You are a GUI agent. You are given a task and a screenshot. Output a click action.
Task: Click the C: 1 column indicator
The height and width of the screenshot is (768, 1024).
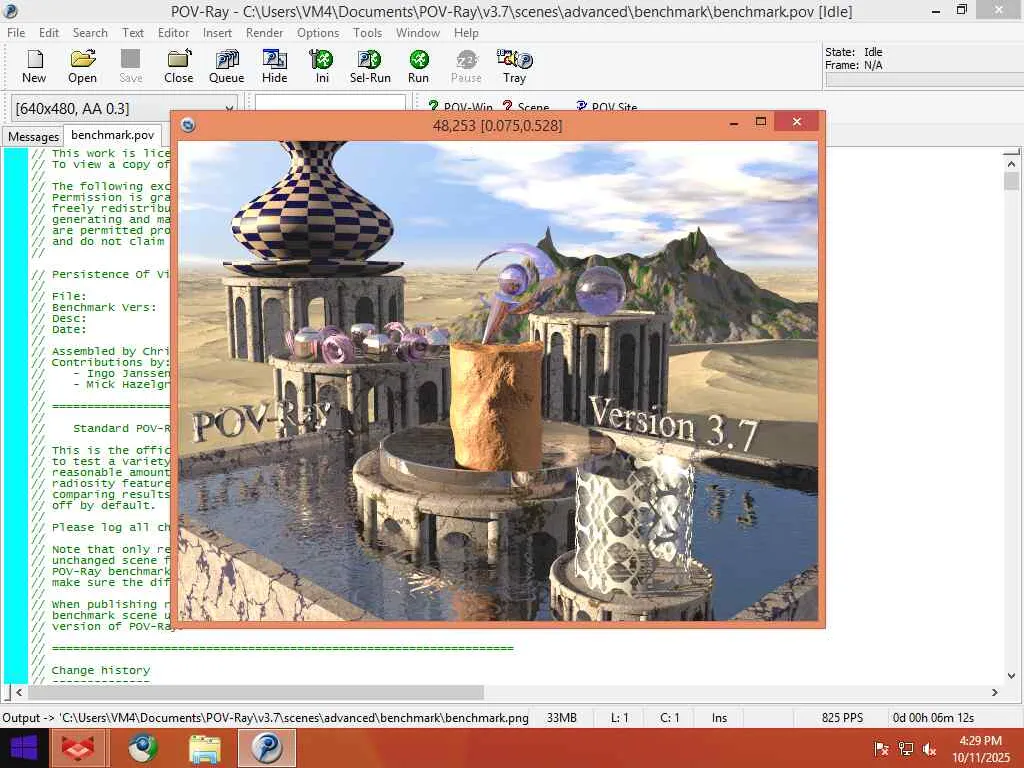pos(669,718)
